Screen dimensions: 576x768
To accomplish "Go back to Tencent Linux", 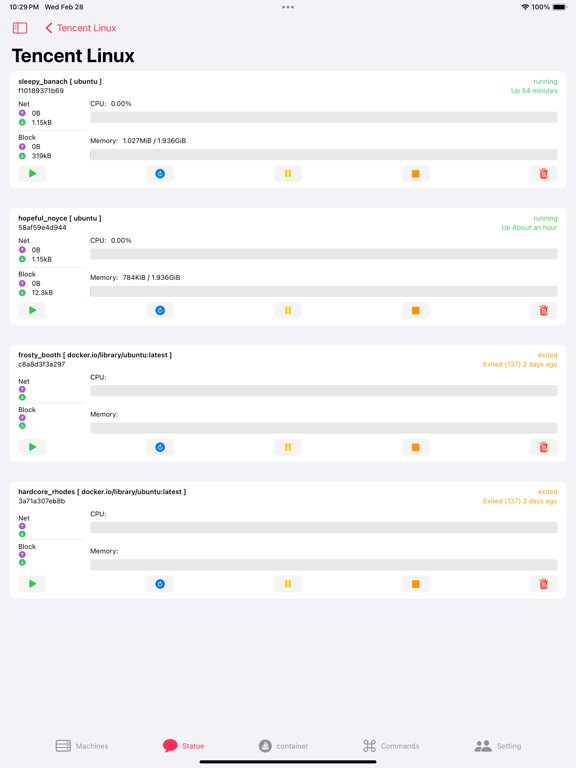I will [x=81, y=28].
